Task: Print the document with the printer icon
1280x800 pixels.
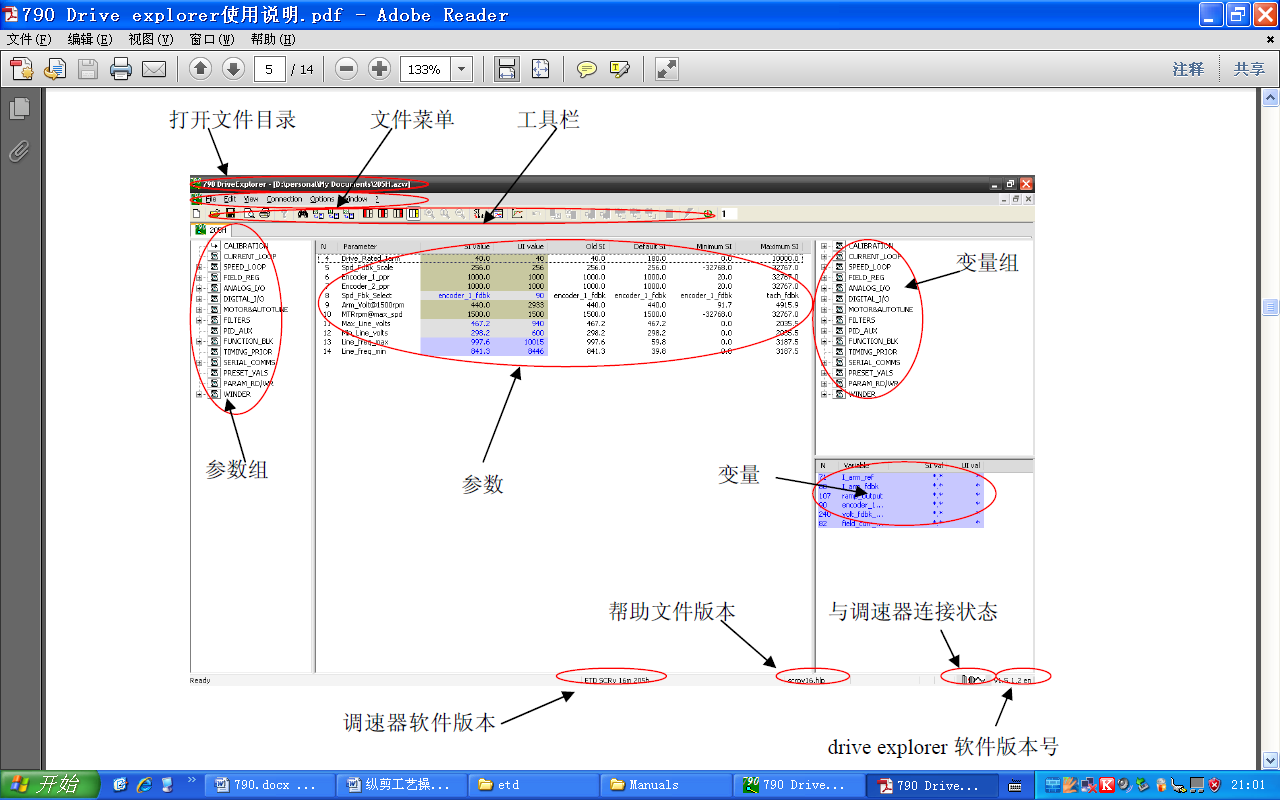Action: [x=121, y=69]
